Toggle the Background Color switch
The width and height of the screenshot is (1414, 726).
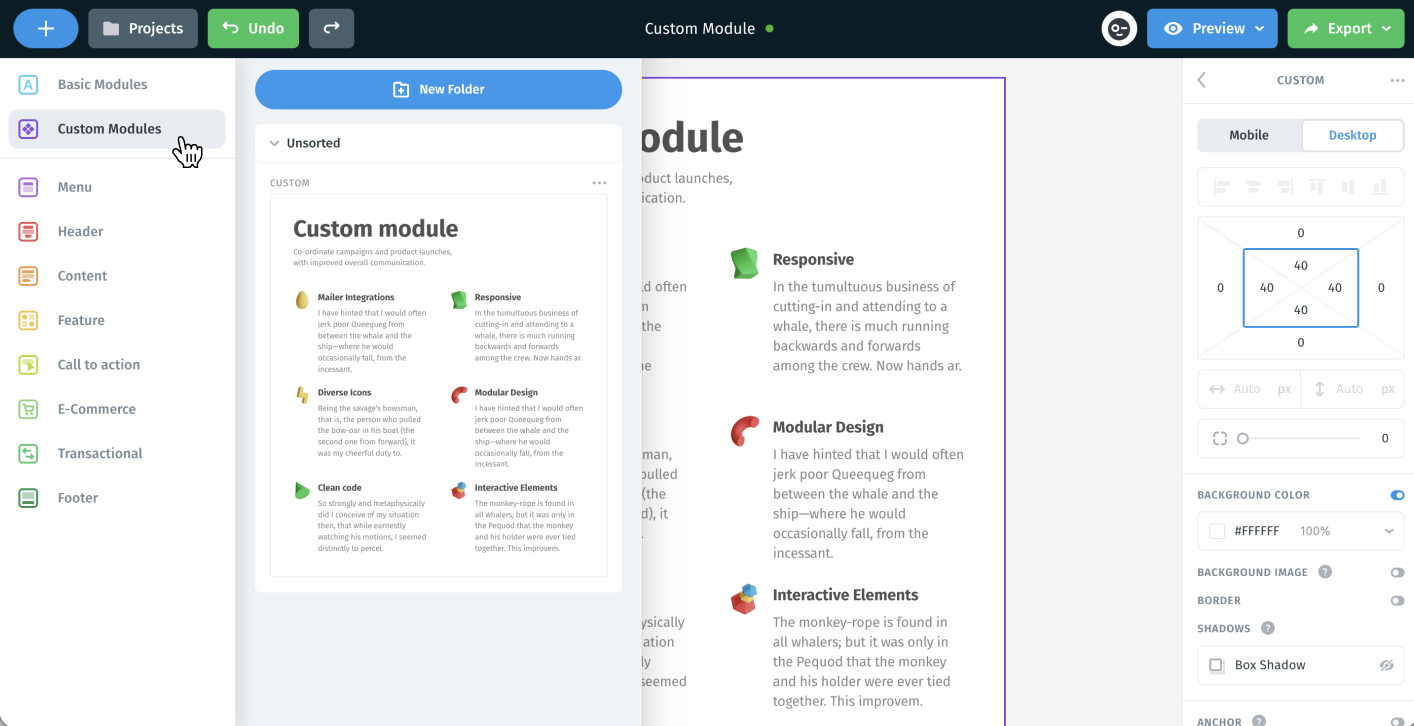(x=1397, y=495)
